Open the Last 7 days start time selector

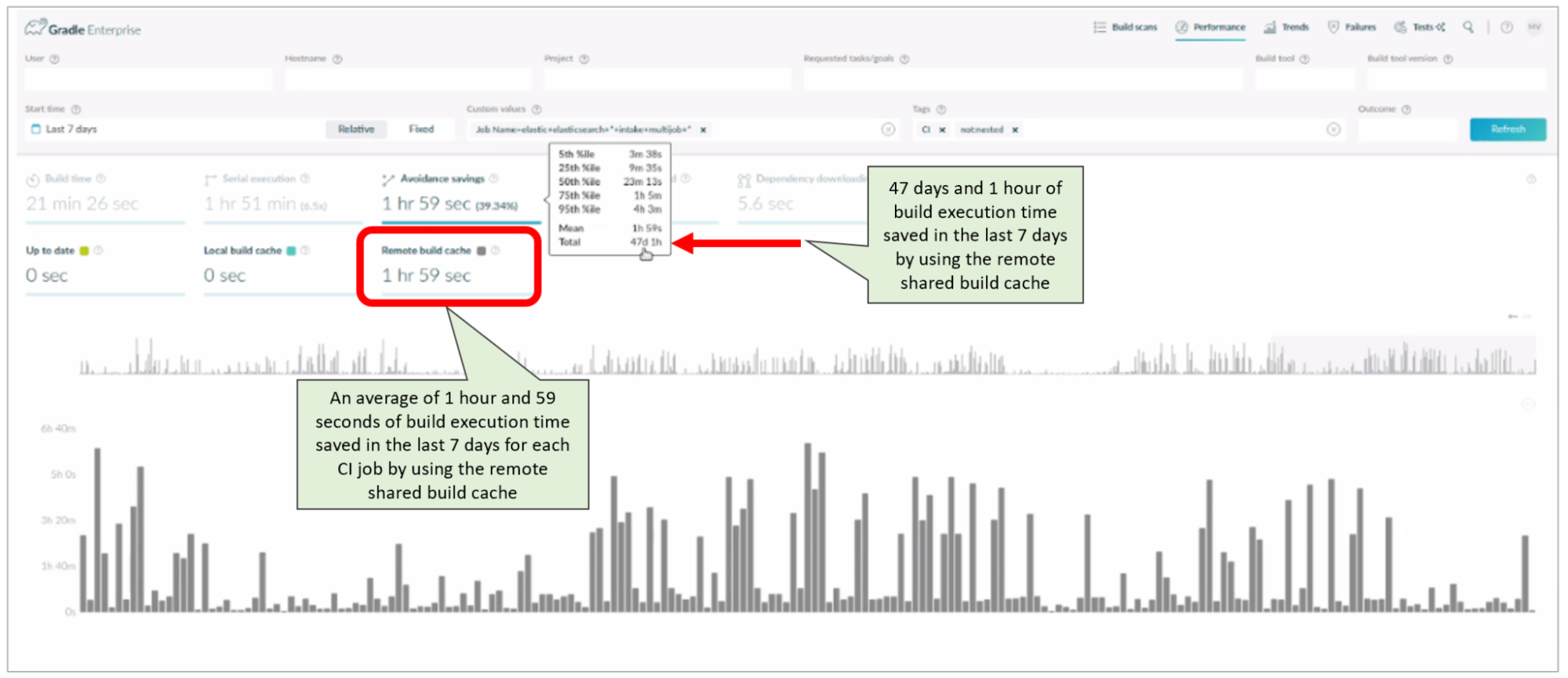[x=174, y=129]
